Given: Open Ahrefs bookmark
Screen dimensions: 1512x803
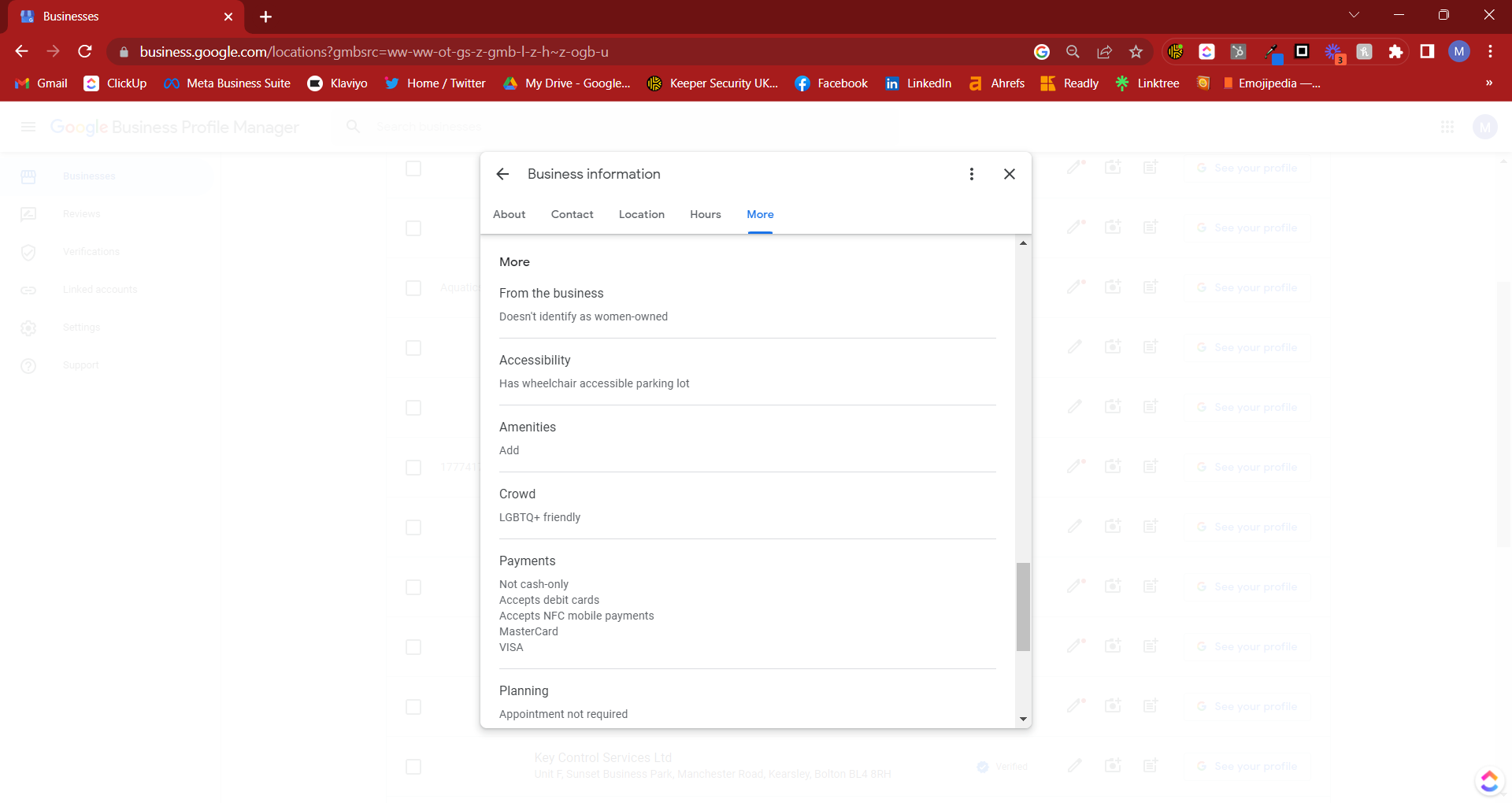Looking at the screenshot, I should click(996, 83).
